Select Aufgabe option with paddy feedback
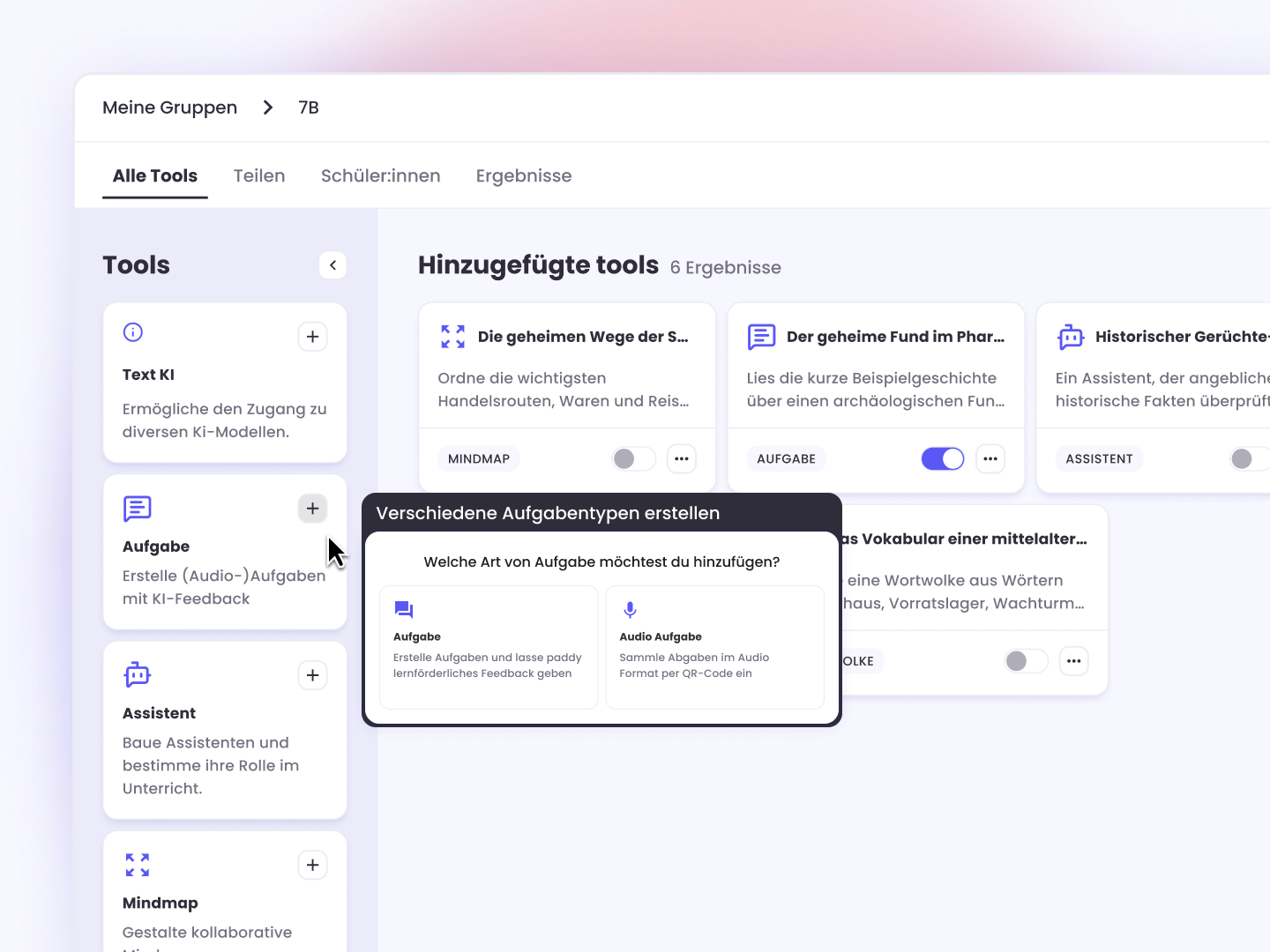This screenshot has width=1270, height=952. [489, 647]
